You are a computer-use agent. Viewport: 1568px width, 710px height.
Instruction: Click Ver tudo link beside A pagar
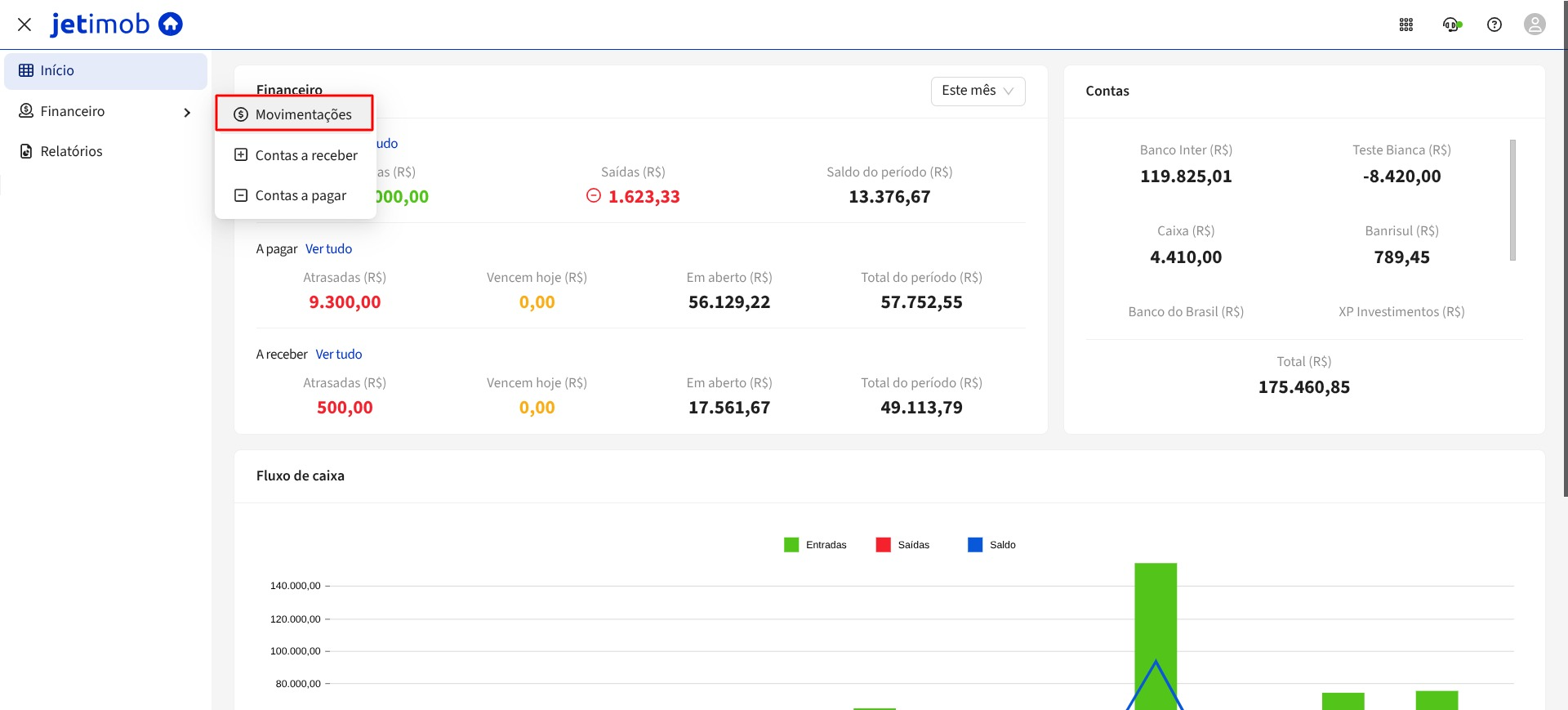[x=328, y=249]
